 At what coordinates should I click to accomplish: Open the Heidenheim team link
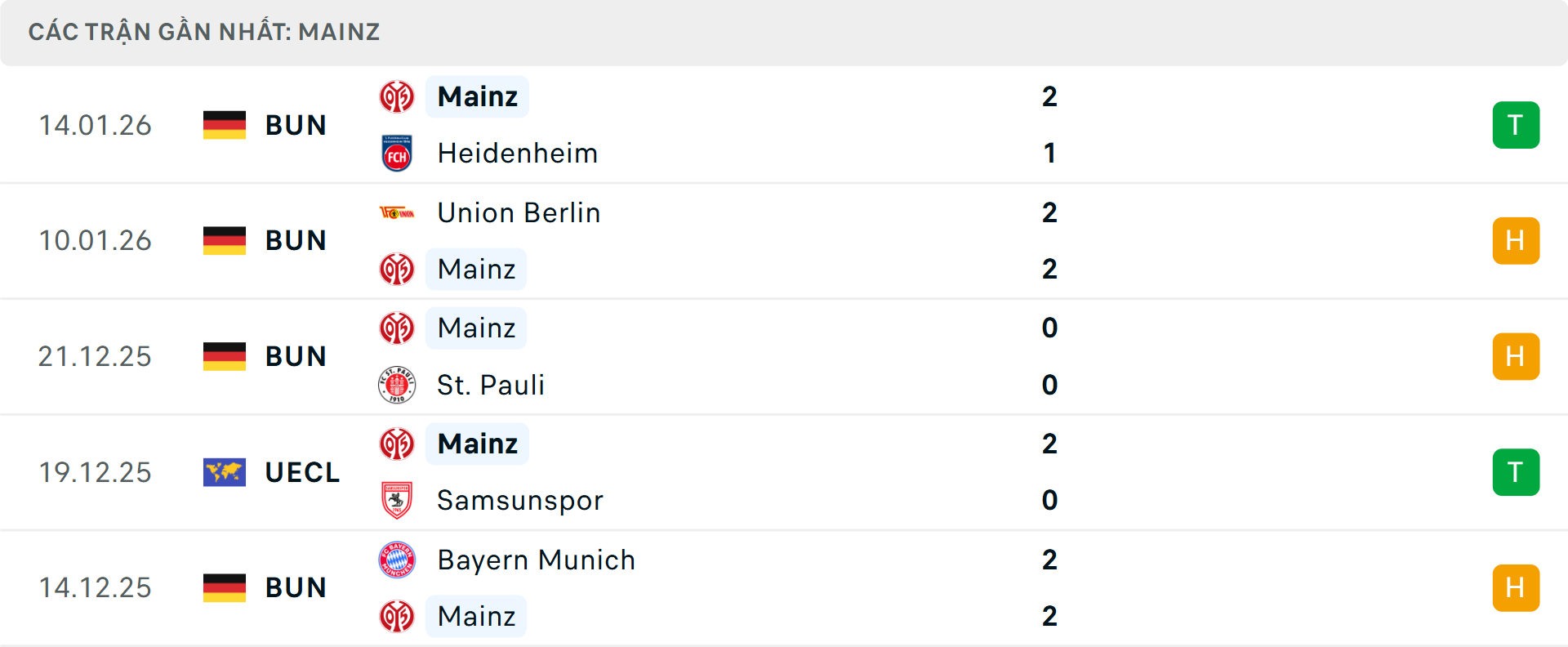pyautogui.click(x=518, y=154)
